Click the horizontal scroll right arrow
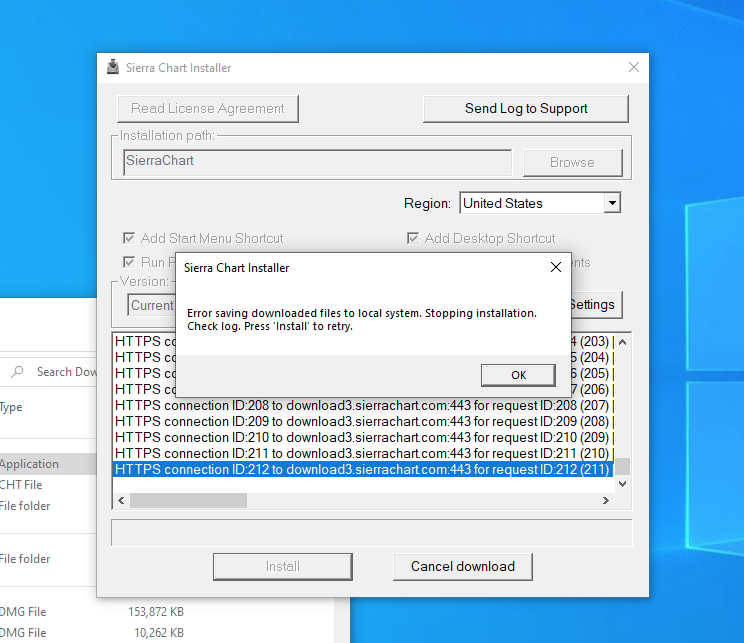744x643 pixels. (x=606, y=500)
